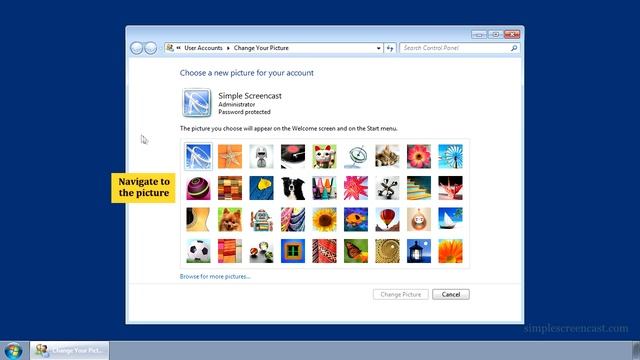Image resolution: width=640 pixels, height=360 pixels.
Task: Open Browse for more pictures link
Action: tap(215, 276)
